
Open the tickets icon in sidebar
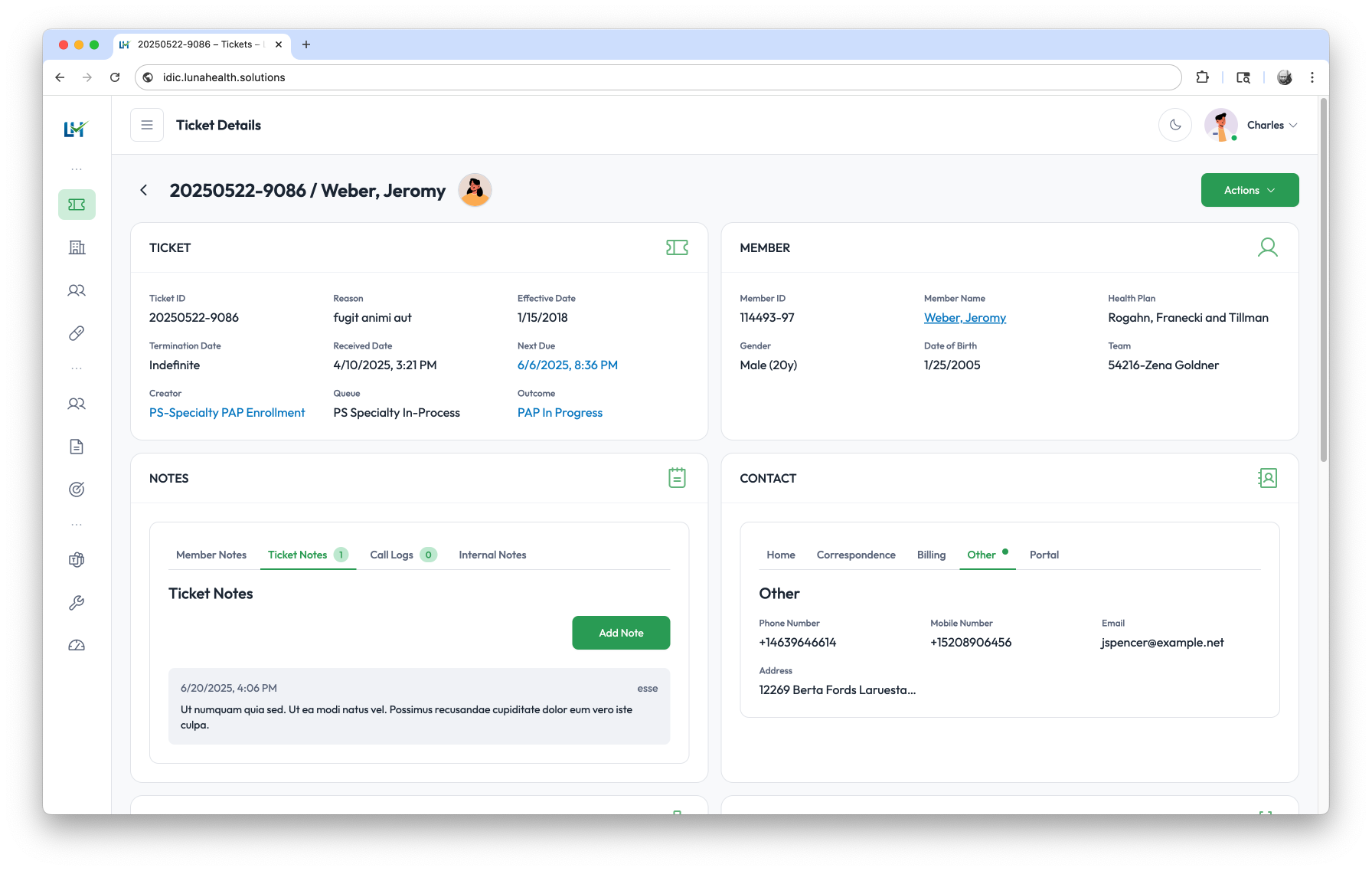[77, 205]
